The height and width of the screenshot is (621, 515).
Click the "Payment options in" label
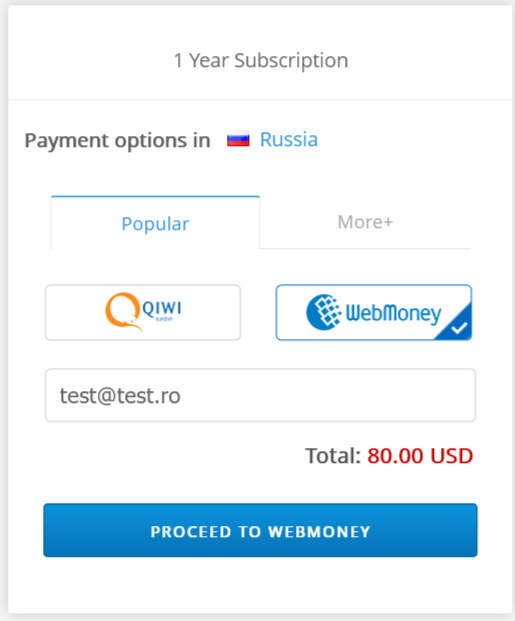coord(117,141)
